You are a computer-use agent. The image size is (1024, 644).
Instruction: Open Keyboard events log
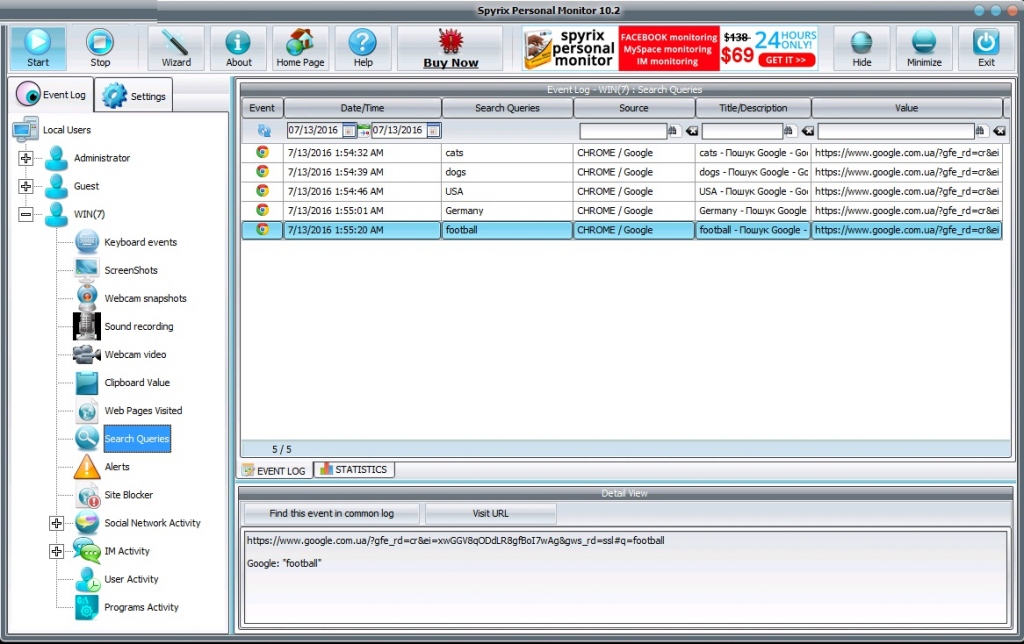pos(140,242)
